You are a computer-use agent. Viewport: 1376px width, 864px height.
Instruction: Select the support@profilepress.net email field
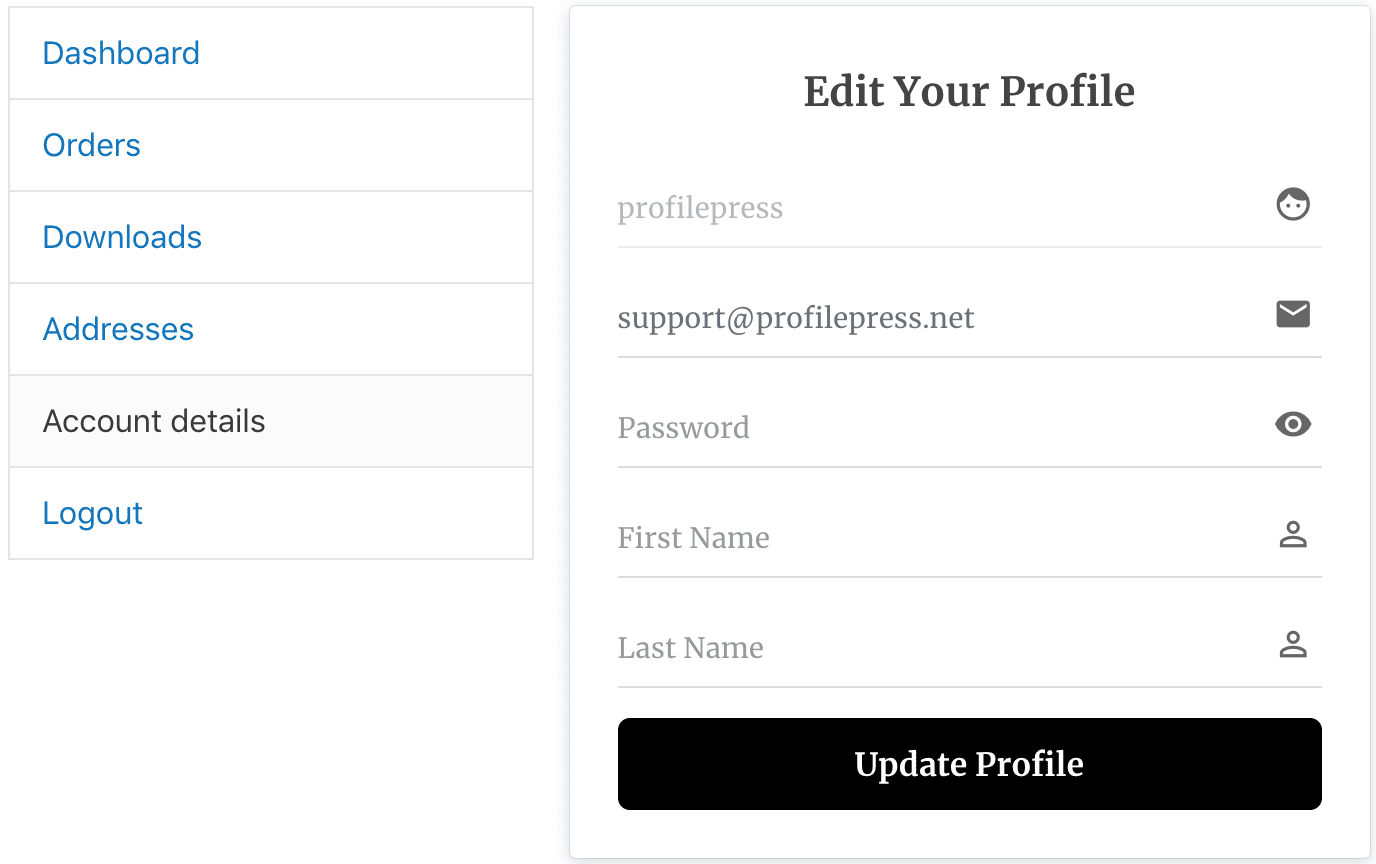970,316
